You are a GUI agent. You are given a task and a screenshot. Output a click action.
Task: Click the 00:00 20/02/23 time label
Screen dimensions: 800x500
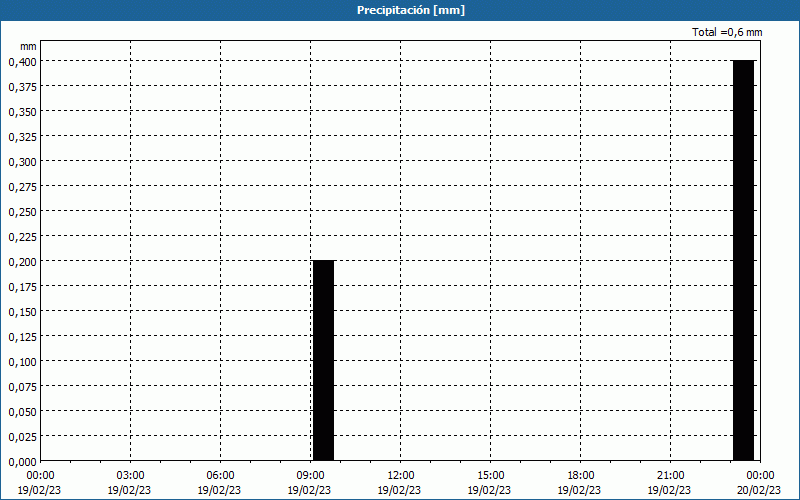[x=759, y=483]
